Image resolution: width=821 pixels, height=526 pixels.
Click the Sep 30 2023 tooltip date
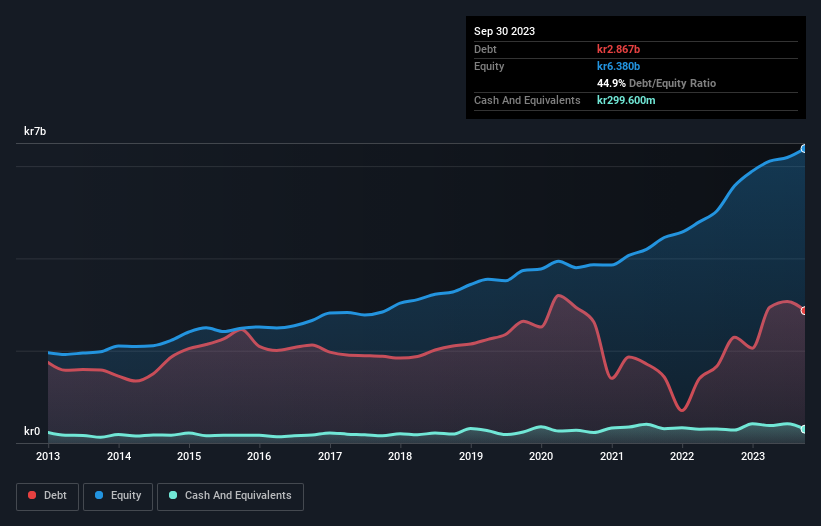(x=504, y=31)
